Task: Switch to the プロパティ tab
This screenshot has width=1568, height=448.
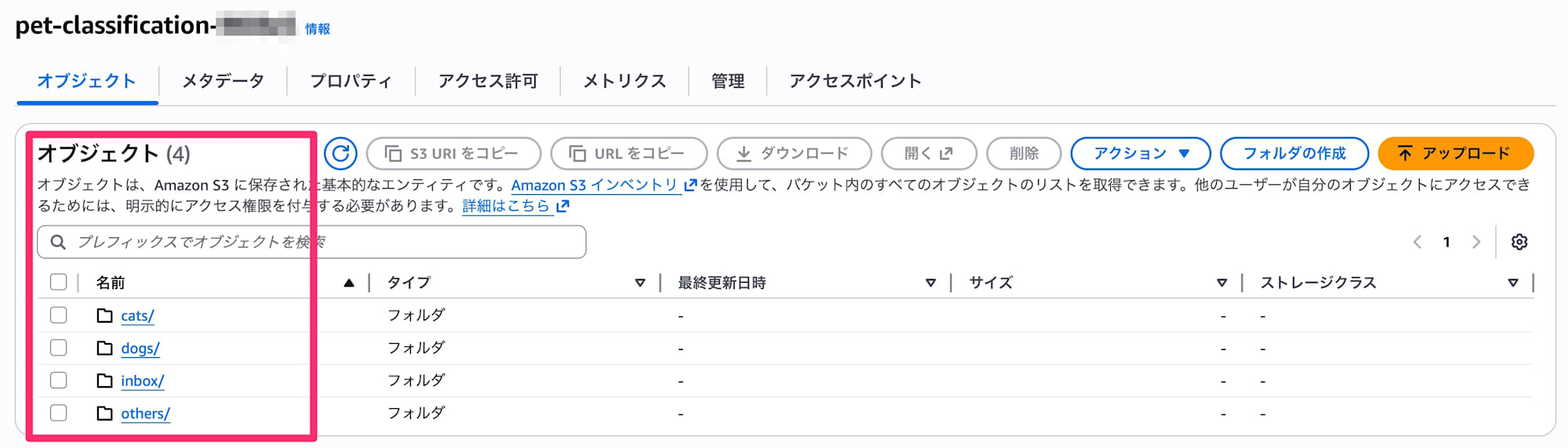Action: [x=350, y=81]
